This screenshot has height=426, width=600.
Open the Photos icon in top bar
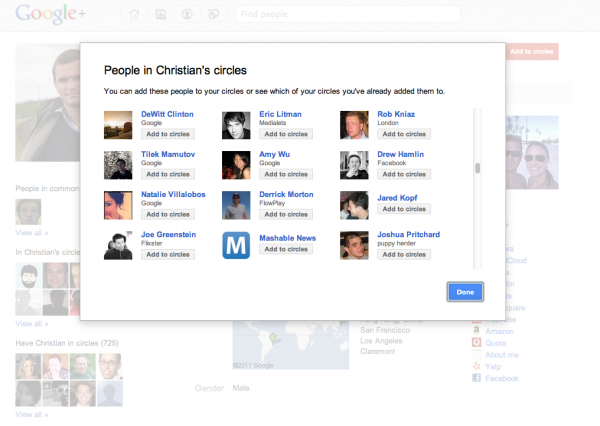tap(160, 14)
